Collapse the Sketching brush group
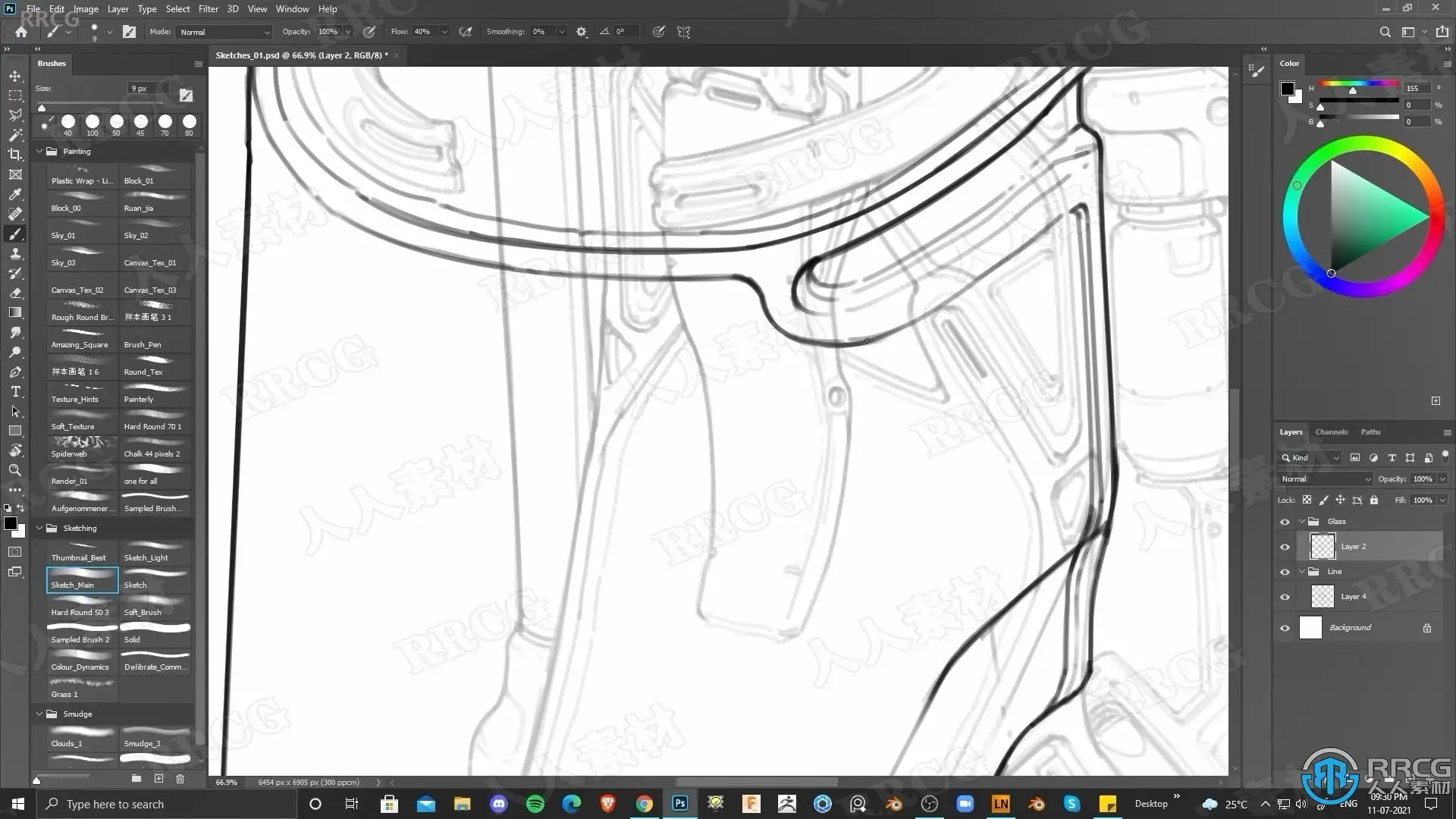 [x=39, y=528]
